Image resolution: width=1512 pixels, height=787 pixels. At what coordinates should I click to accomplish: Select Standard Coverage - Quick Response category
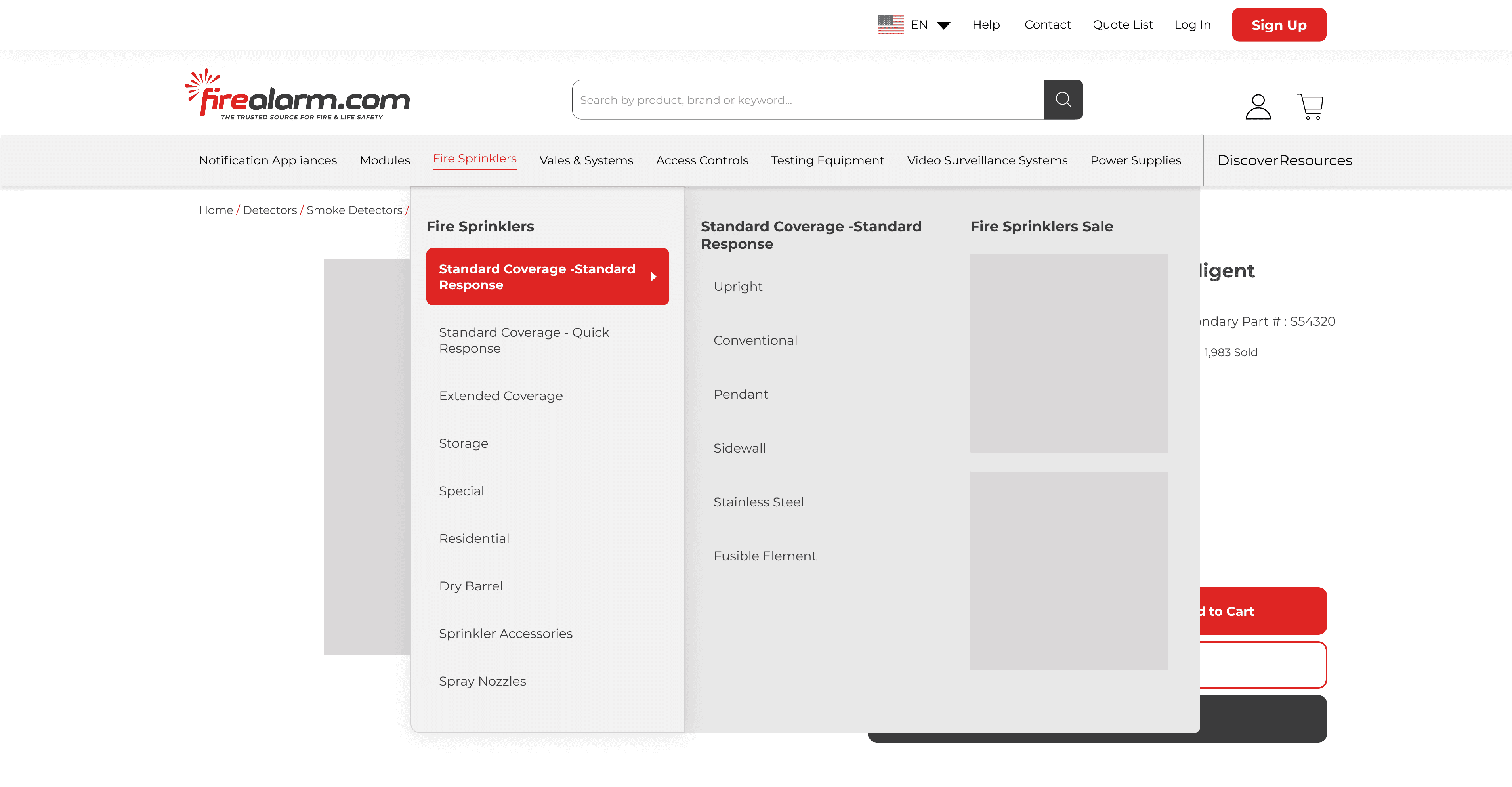click(523, 340)
